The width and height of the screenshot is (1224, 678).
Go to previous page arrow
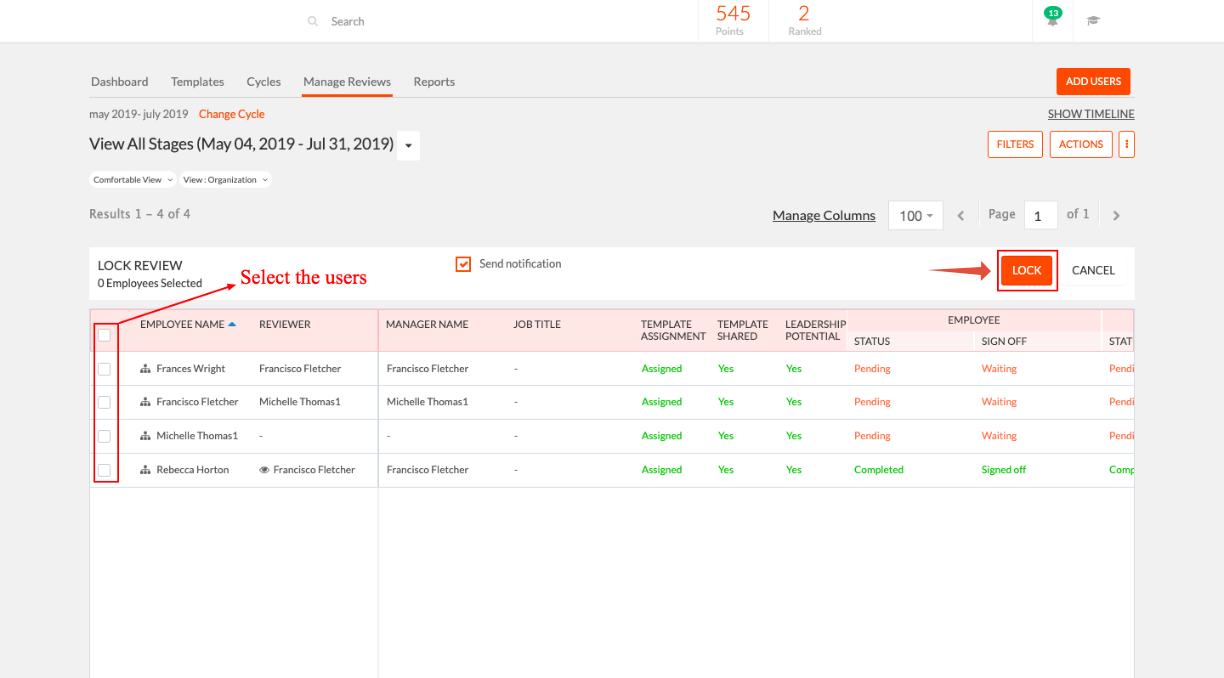click(961, 215)
